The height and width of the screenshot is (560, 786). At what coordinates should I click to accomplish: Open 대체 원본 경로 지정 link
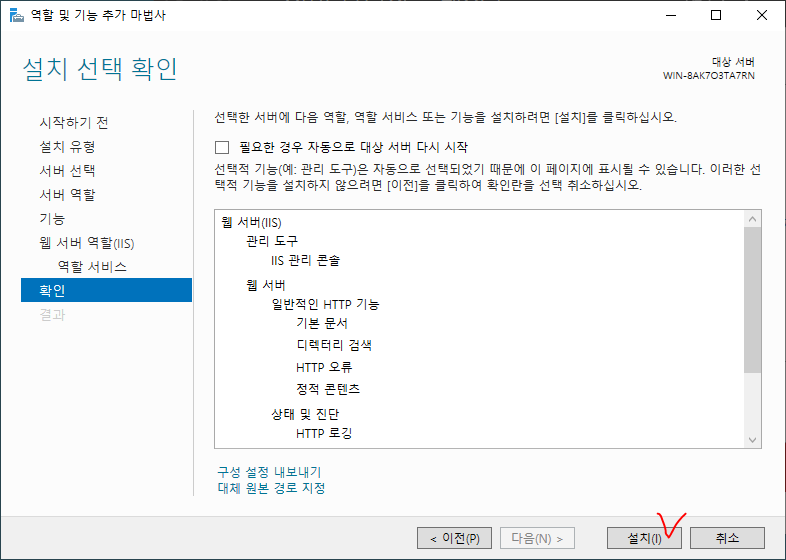(271, 488)
